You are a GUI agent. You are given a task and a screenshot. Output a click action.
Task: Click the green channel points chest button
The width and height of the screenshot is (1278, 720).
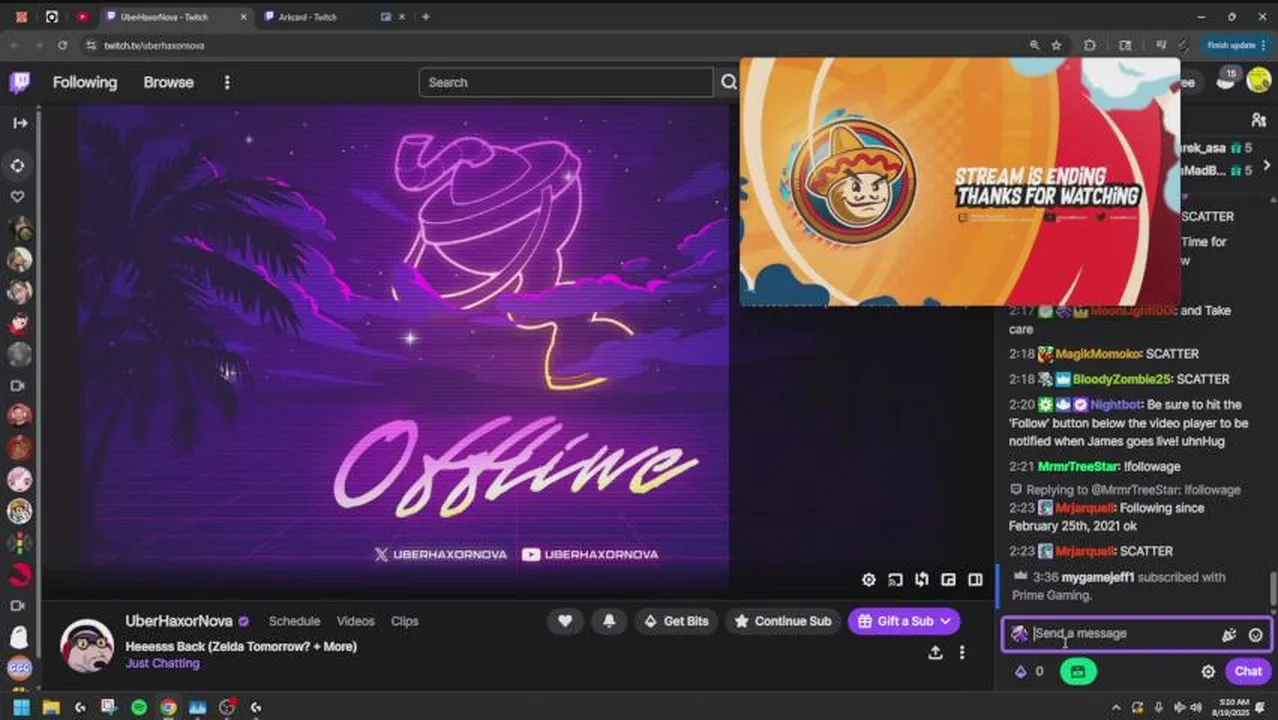[x=1077, y=672]
